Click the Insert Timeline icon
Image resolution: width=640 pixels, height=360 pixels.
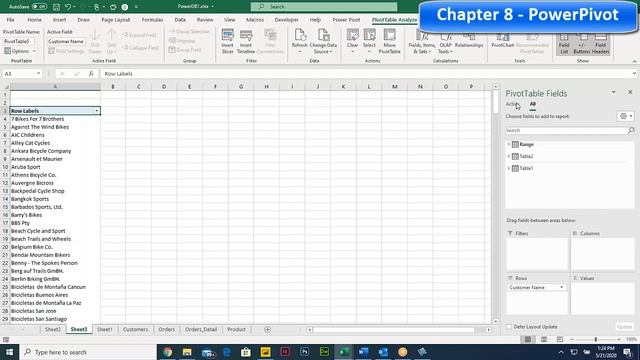point(246,41)
